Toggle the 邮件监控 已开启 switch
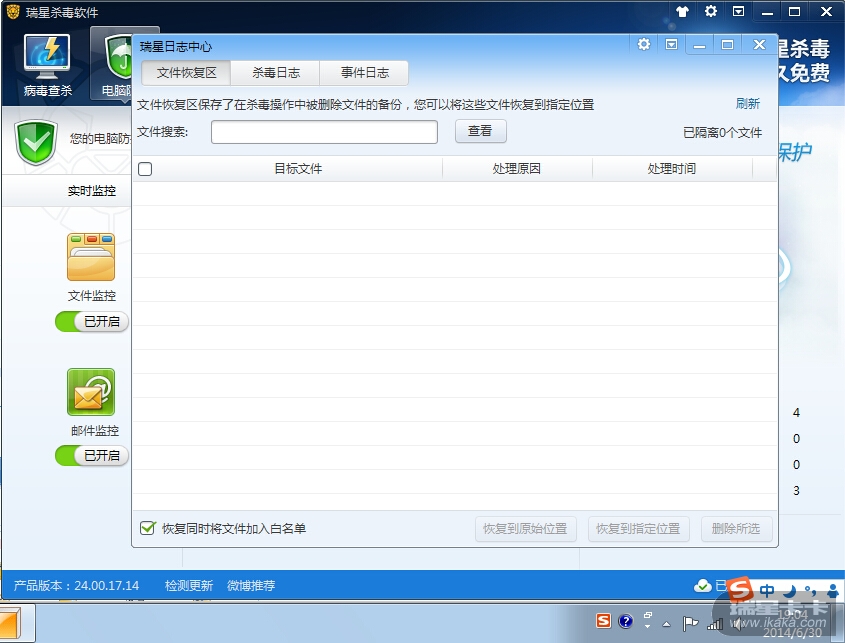This screenshot has height=643, width=845. [x=92, y=456]
